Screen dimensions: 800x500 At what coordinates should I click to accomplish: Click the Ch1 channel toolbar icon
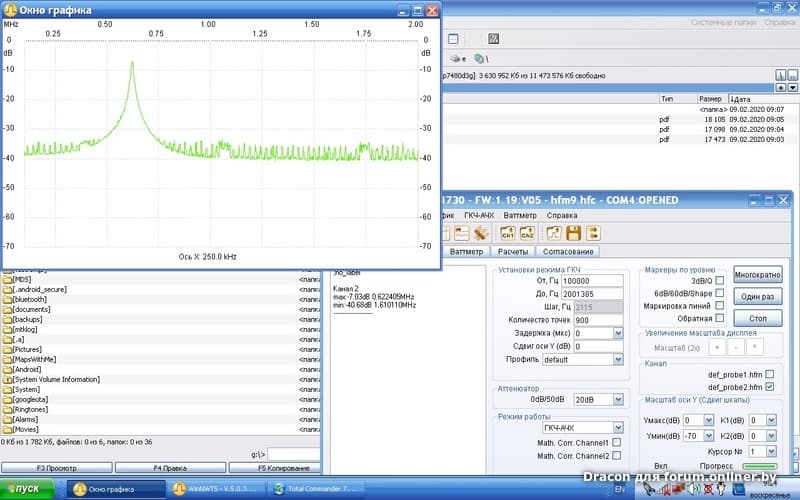[x=508, y=232]
